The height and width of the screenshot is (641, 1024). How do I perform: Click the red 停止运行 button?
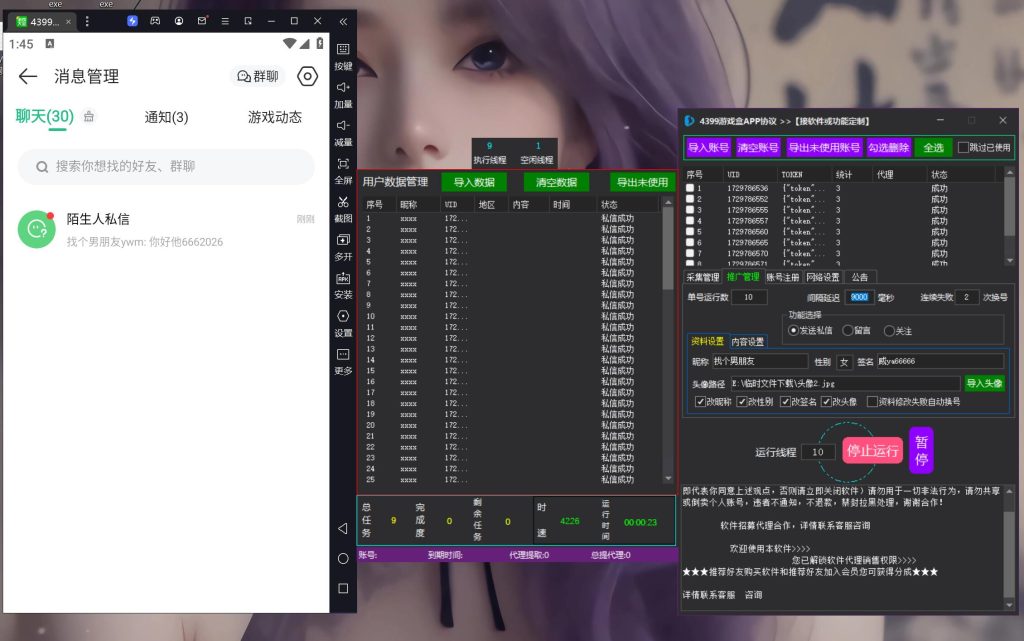(x=872, y=450)
